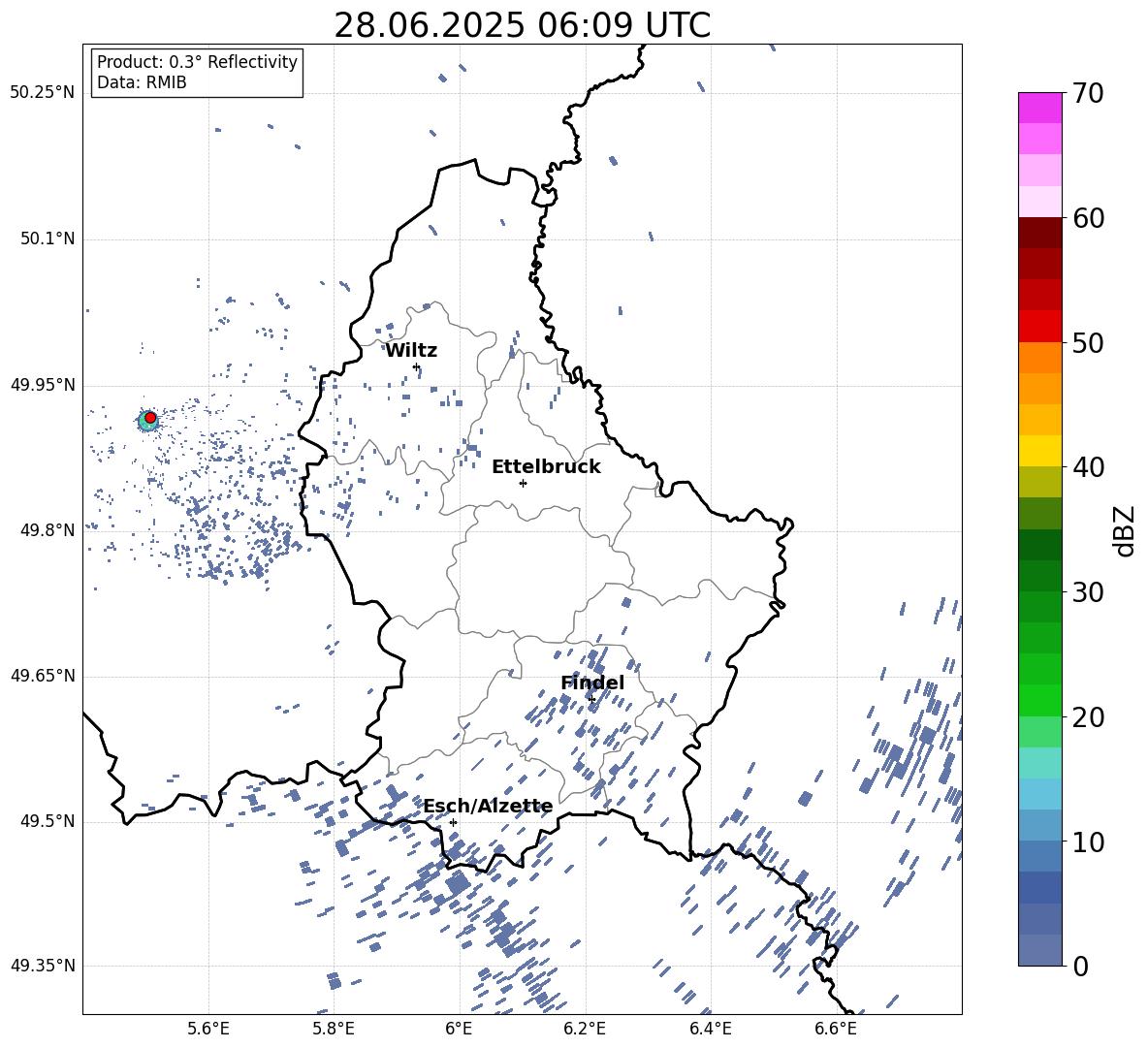Pick the magenta swatch at colorbar top
Viewport: 1148px width, 1048px height.
pyautogui.click(x=1040, y=109)
